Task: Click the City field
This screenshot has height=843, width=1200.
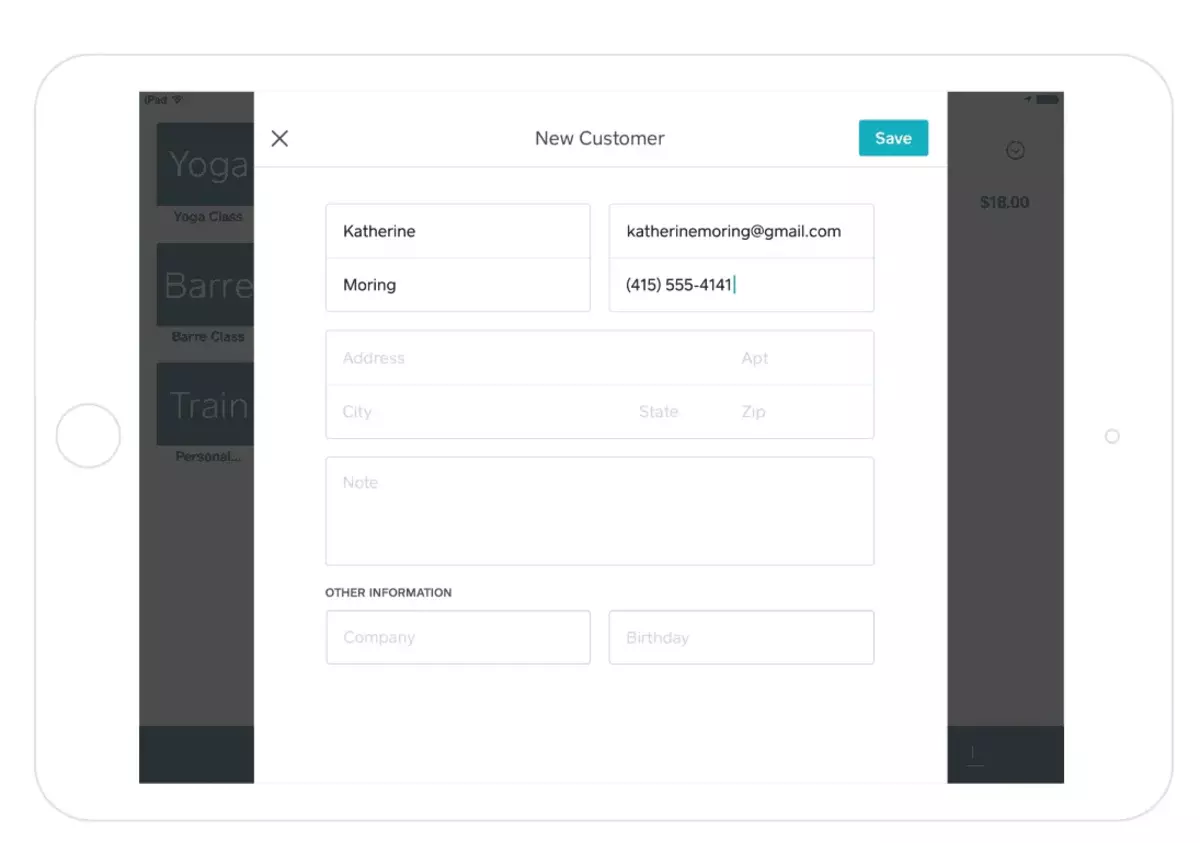Action: (x=470, y=412)
